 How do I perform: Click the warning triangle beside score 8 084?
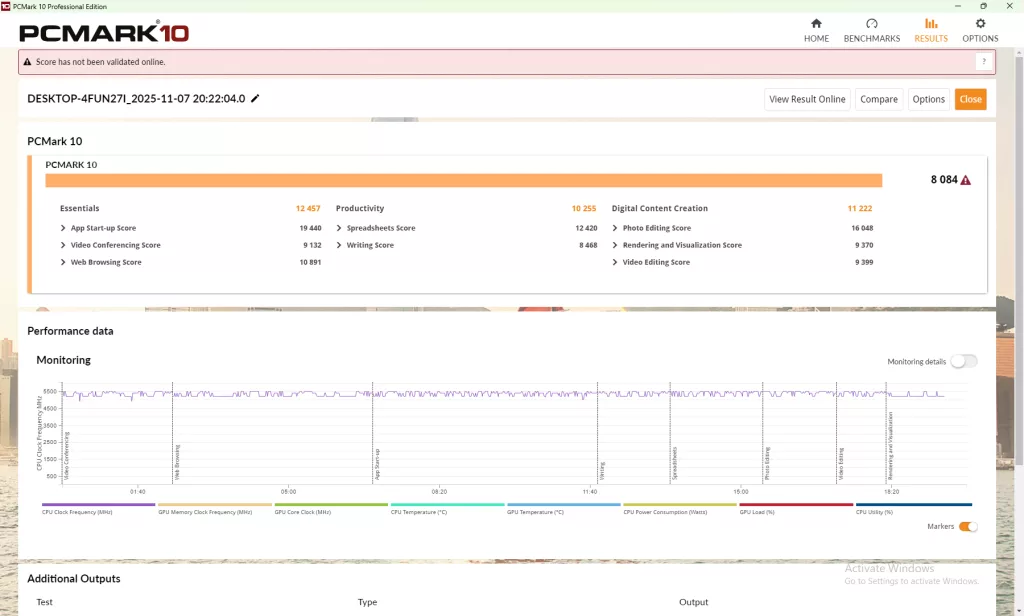966,181
